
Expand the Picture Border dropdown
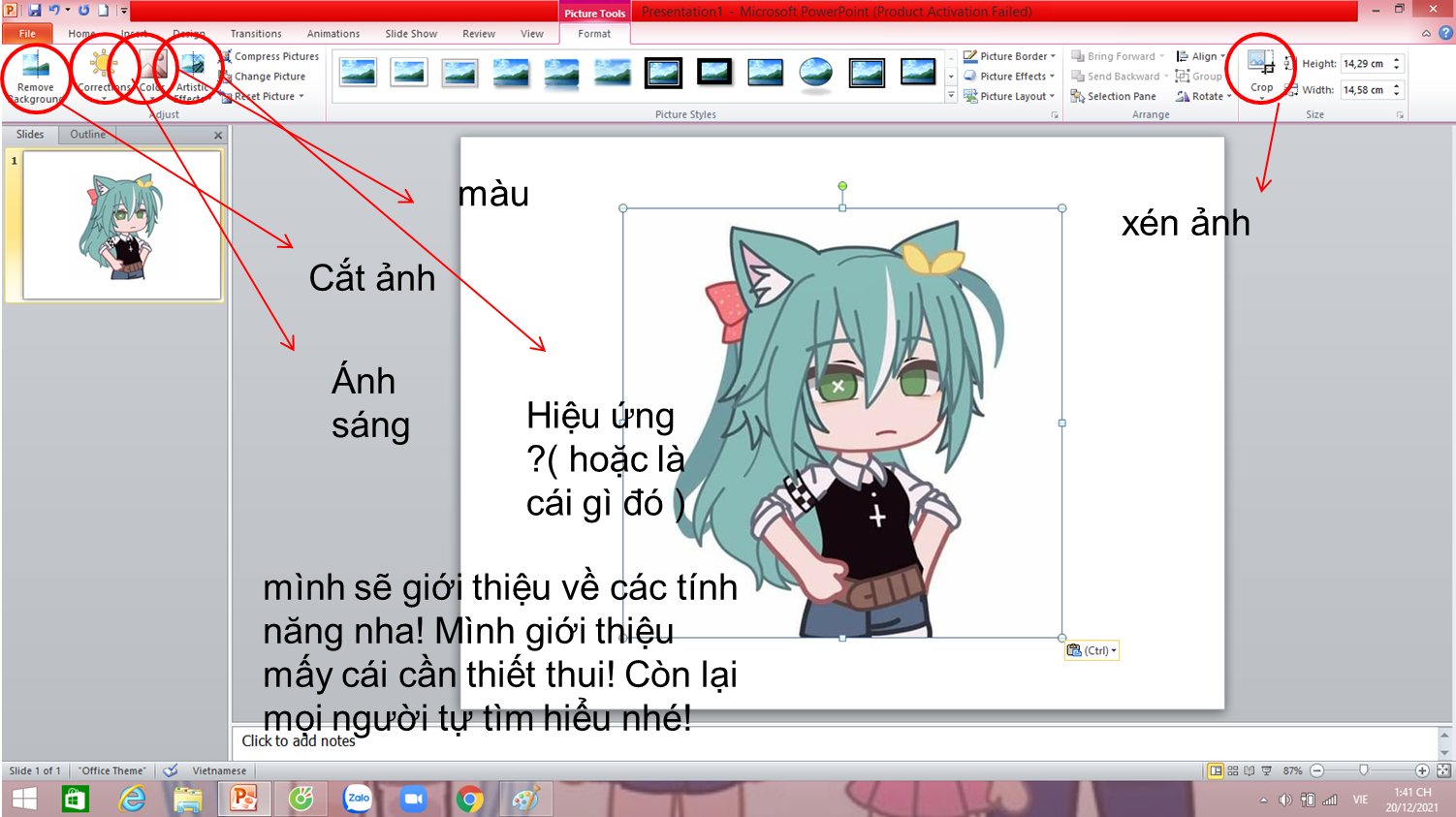pos(1010,56)
